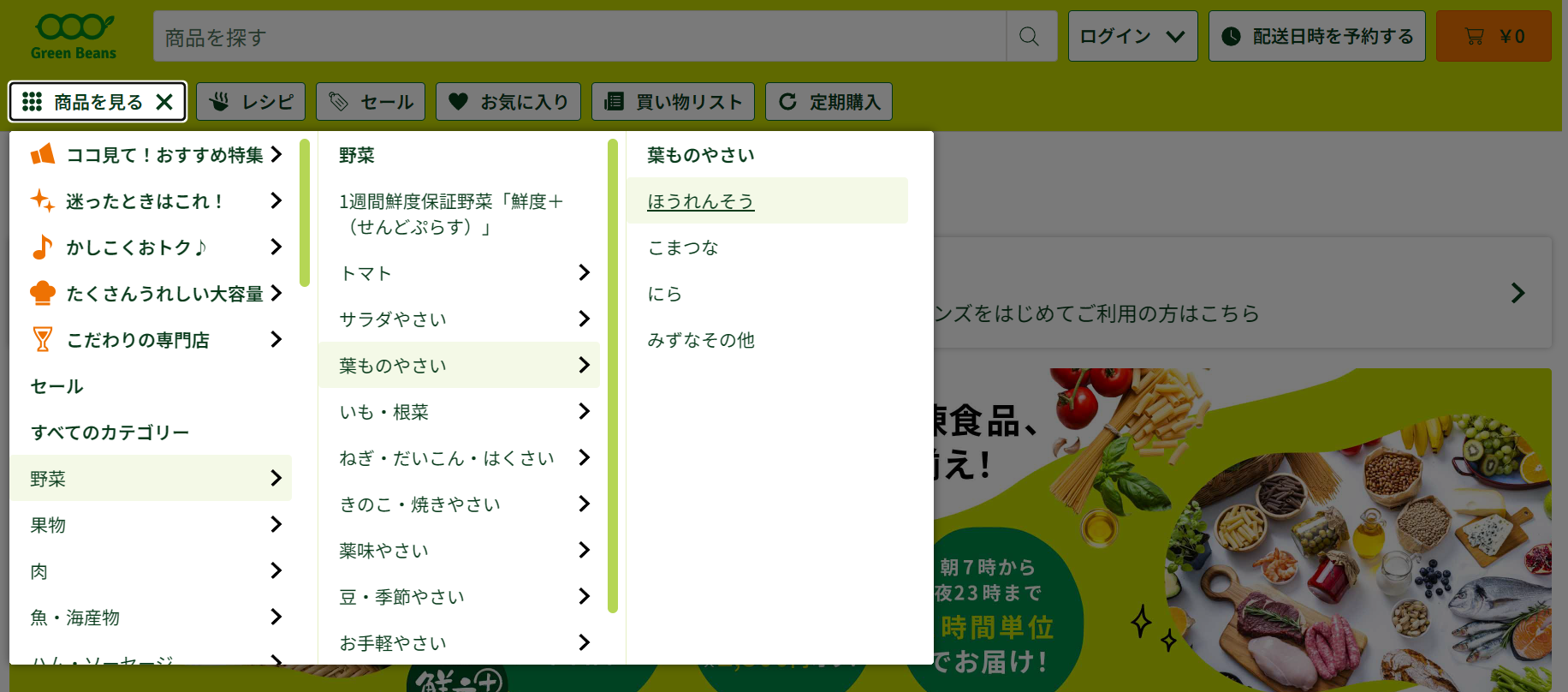Viewport: 1568px width, 692px height.
Task: Open the こまつな link
Action: [683, 248]
